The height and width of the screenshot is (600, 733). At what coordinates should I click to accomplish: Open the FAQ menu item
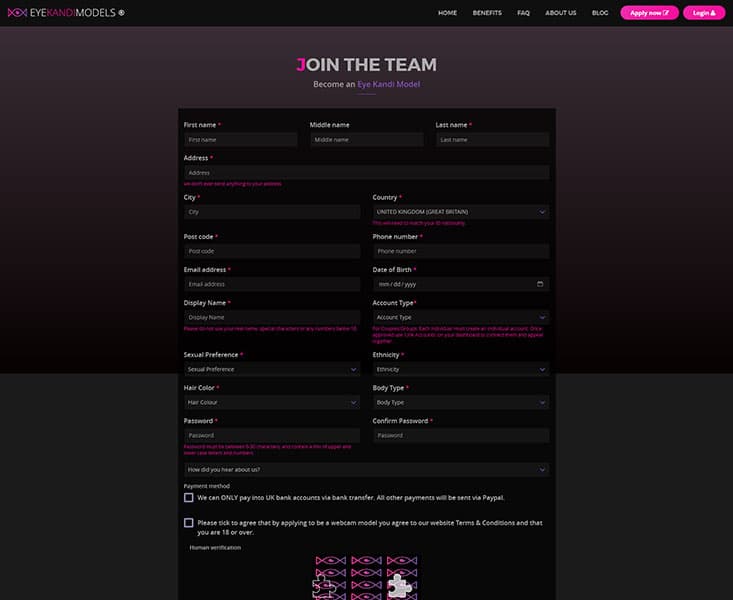click(524, 13)
